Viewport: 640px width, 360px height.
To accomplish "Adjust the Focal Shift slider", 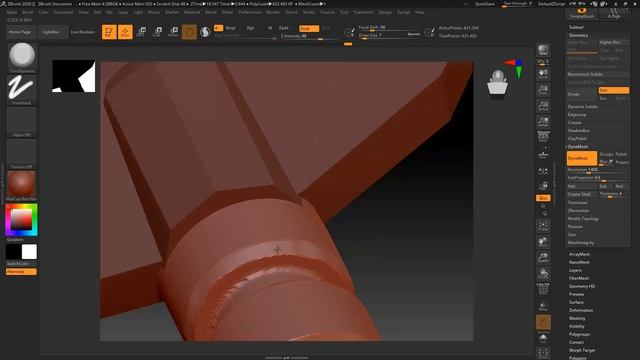I will click(389, 28).
